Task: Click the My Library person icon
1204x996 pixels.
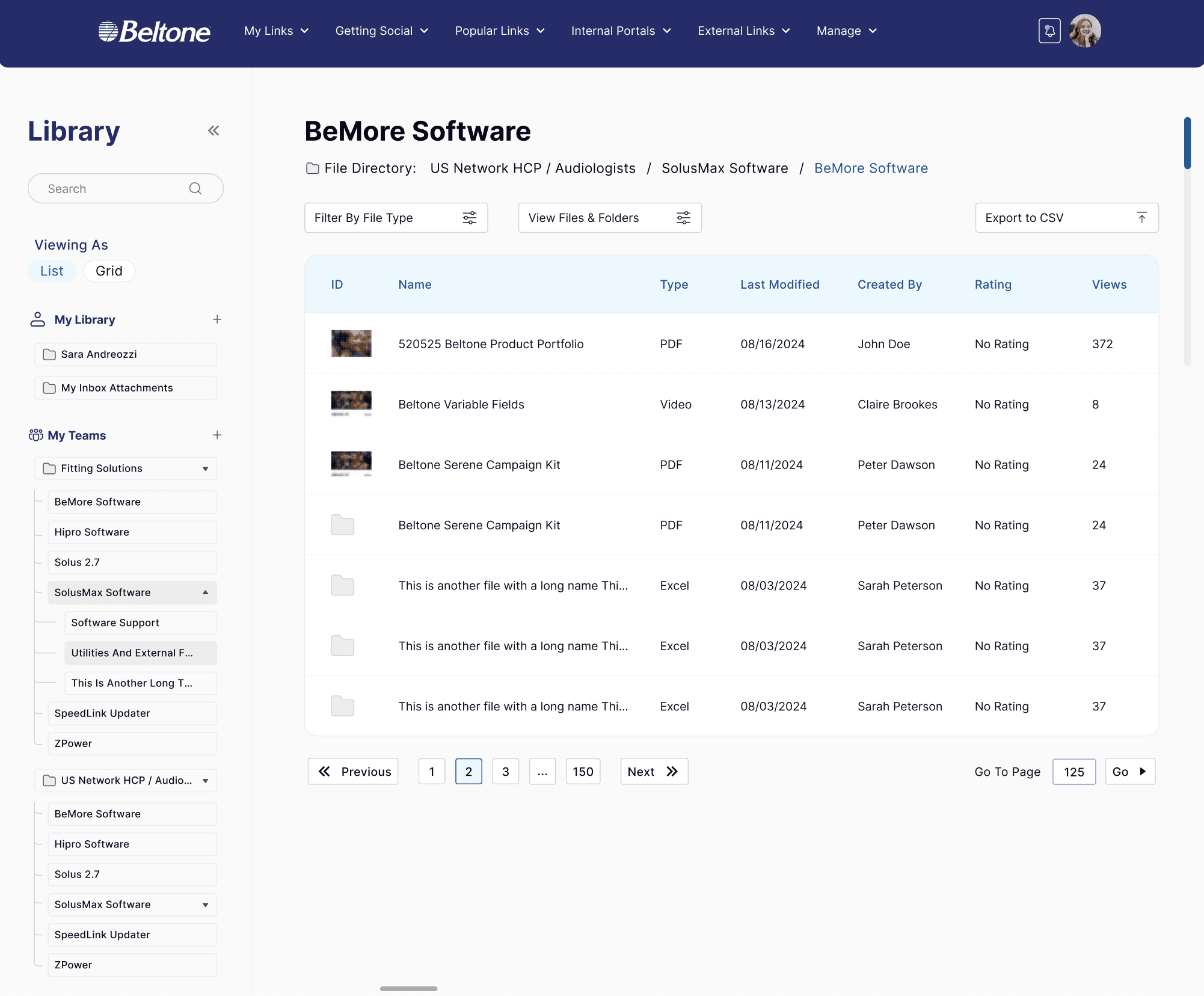Action: 38,319
